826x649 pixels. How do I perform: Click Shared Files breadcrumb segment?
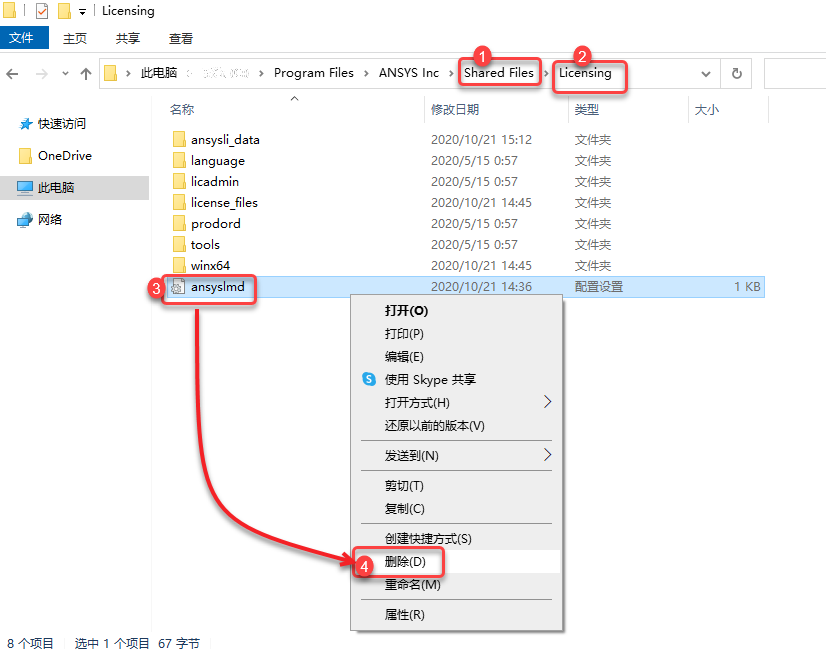pyautogui.click(x=498, y=73)
